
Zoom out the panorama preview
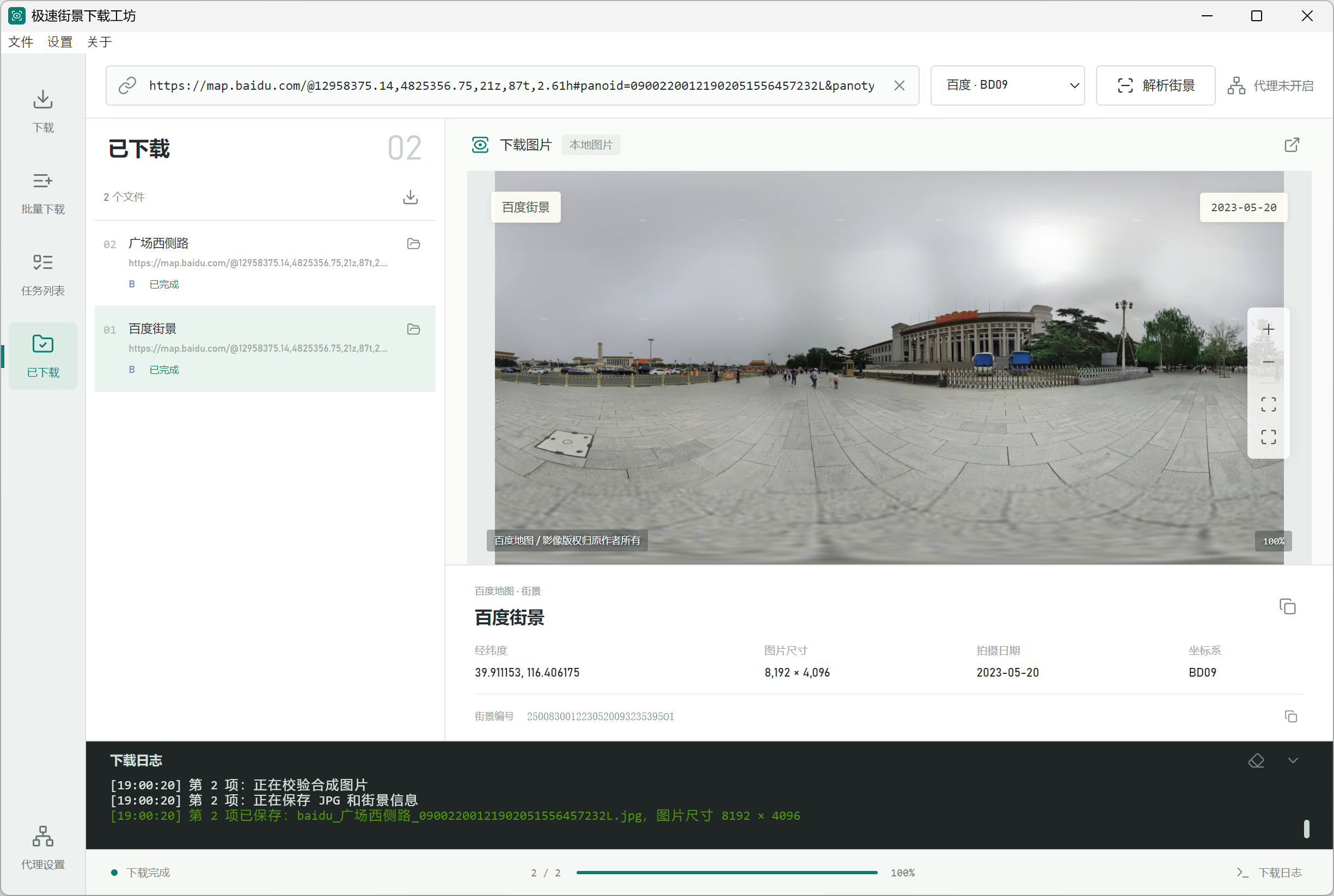1268,361
